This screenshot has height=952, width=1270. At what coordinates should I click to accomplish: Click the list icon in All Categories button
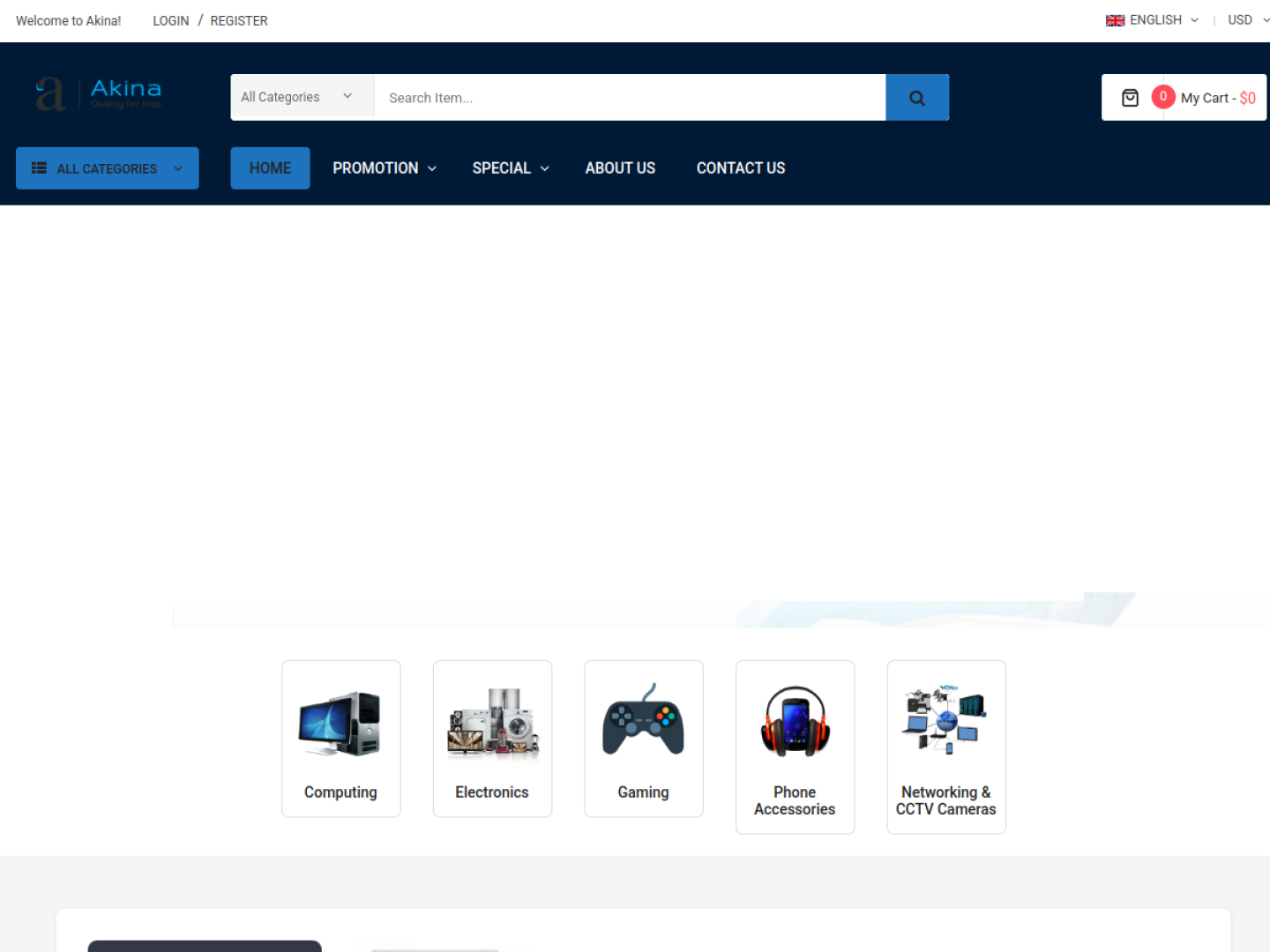39,167
